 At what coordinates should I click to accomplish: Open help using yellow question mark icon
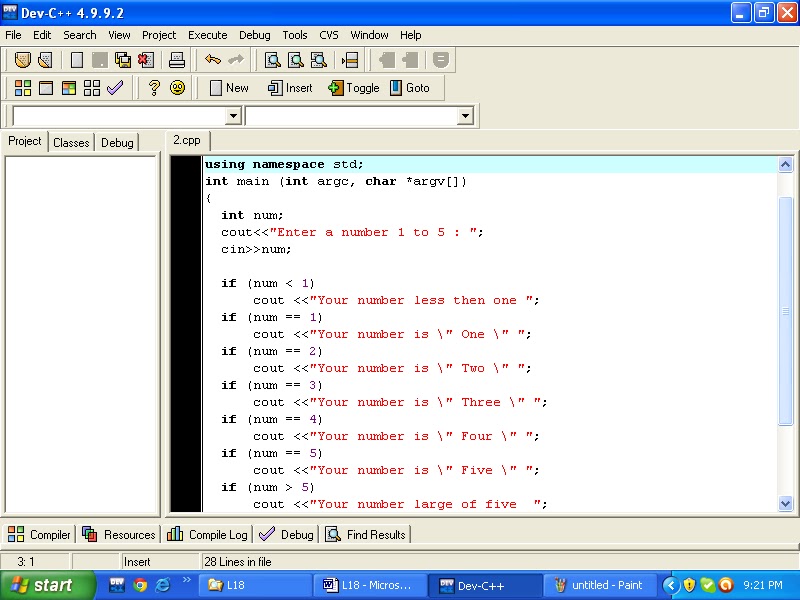[154, 88]
